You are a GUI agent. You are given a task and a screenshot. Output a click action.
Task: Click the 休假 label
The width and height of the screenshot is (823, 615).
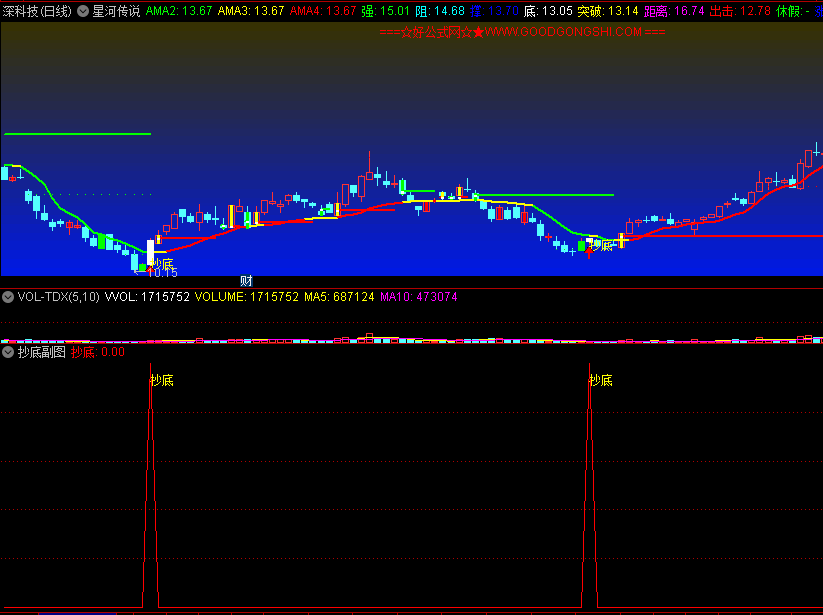787,11
